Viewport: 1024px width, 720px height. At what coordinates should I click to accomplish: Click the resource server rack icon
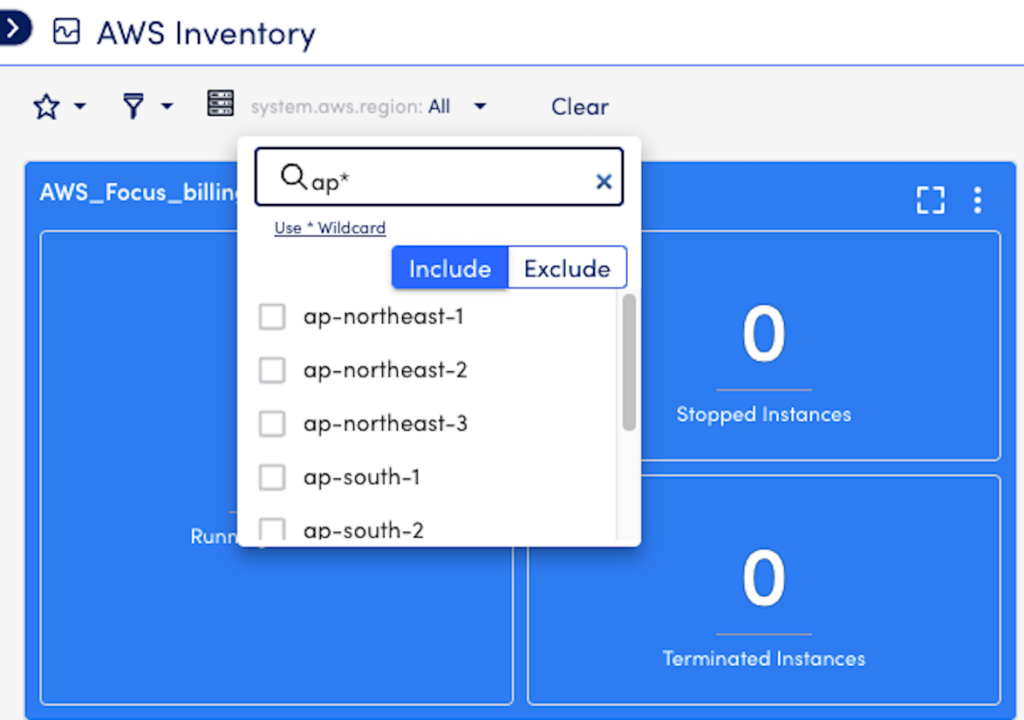[x=221, y=103]
